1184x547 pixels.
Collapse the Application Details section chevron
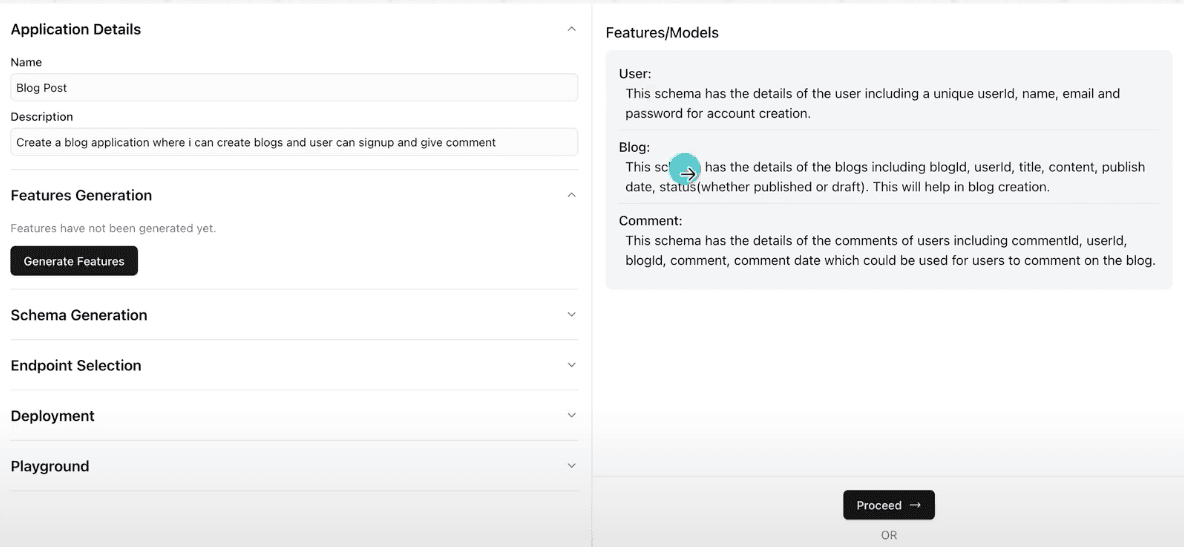pos(572,29)
